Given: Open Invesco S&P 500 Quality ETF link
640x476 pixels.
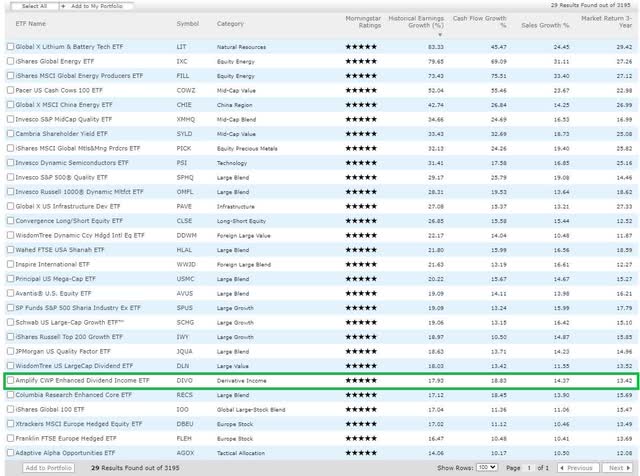Looking at the screenshot, I should click(x=62, y=177).
